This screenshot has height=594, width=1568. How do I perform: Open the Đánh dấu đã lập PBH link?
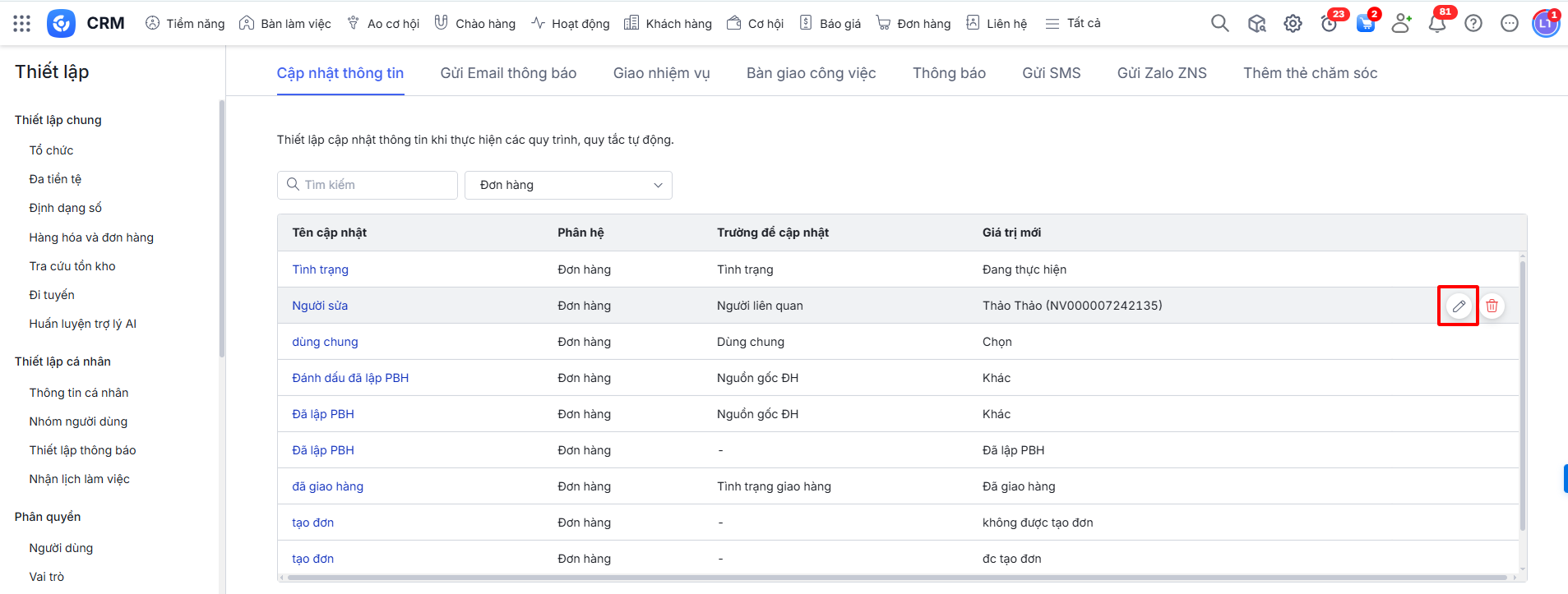350,378
